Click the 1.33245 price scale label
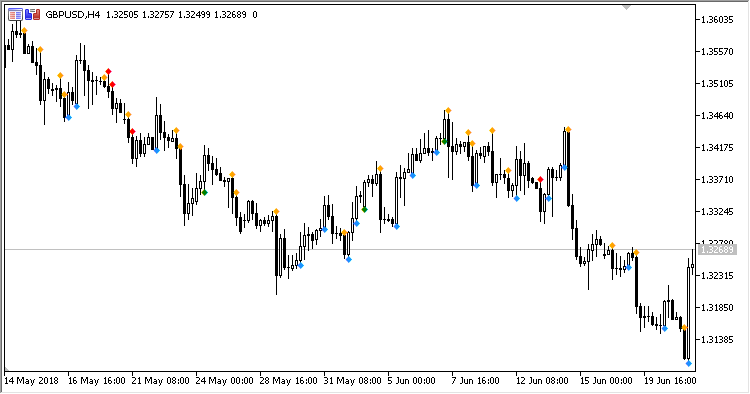750x394 pixels. 717,211
